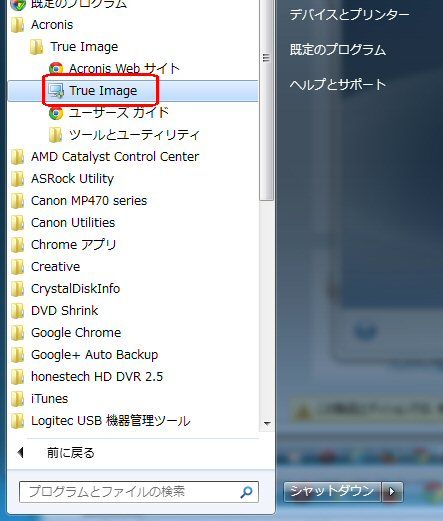Expand Google Chrome folder label
The height and width of the screenshot is (521, 443).
tap(76, 333)
